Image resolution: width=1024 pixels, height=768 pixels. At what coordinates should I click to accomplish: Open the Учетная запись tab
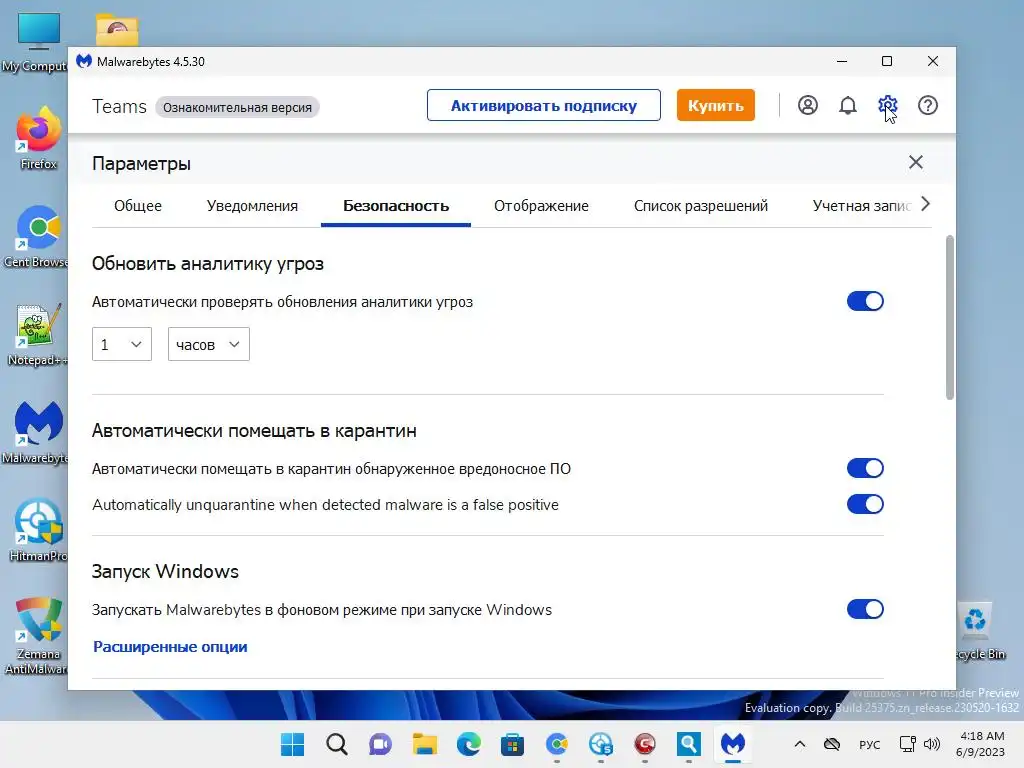tap(861, 206)
